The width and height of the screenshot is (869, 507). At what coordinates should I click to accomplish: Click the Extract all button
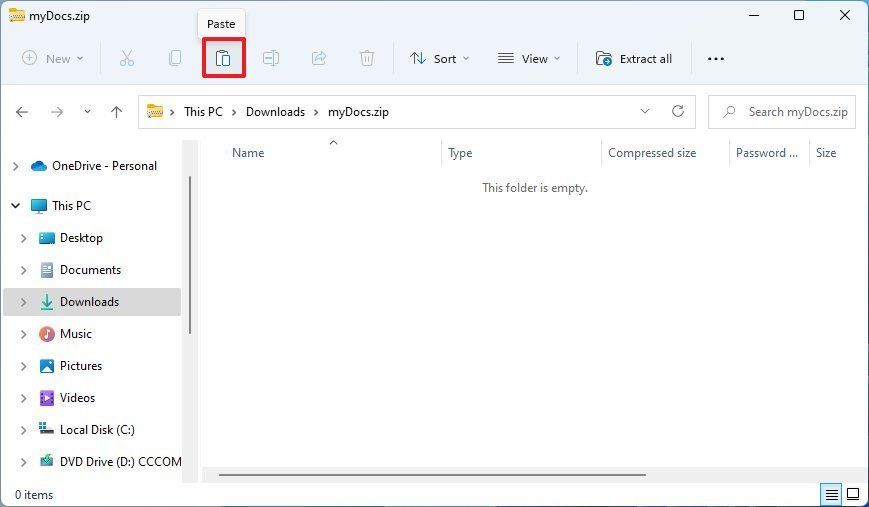(x=633, y=58)
